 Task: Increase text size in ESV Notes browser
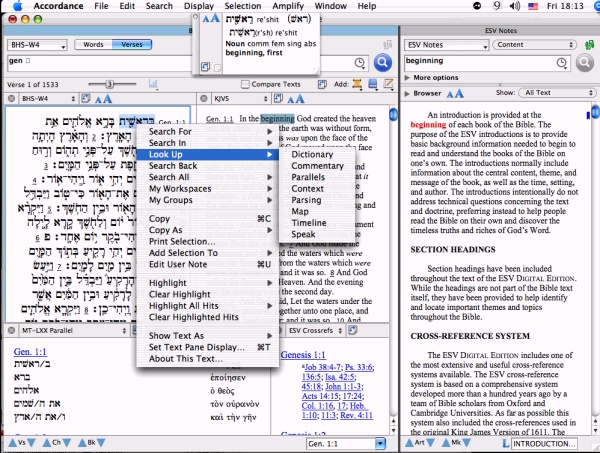(x=459, y=93)
